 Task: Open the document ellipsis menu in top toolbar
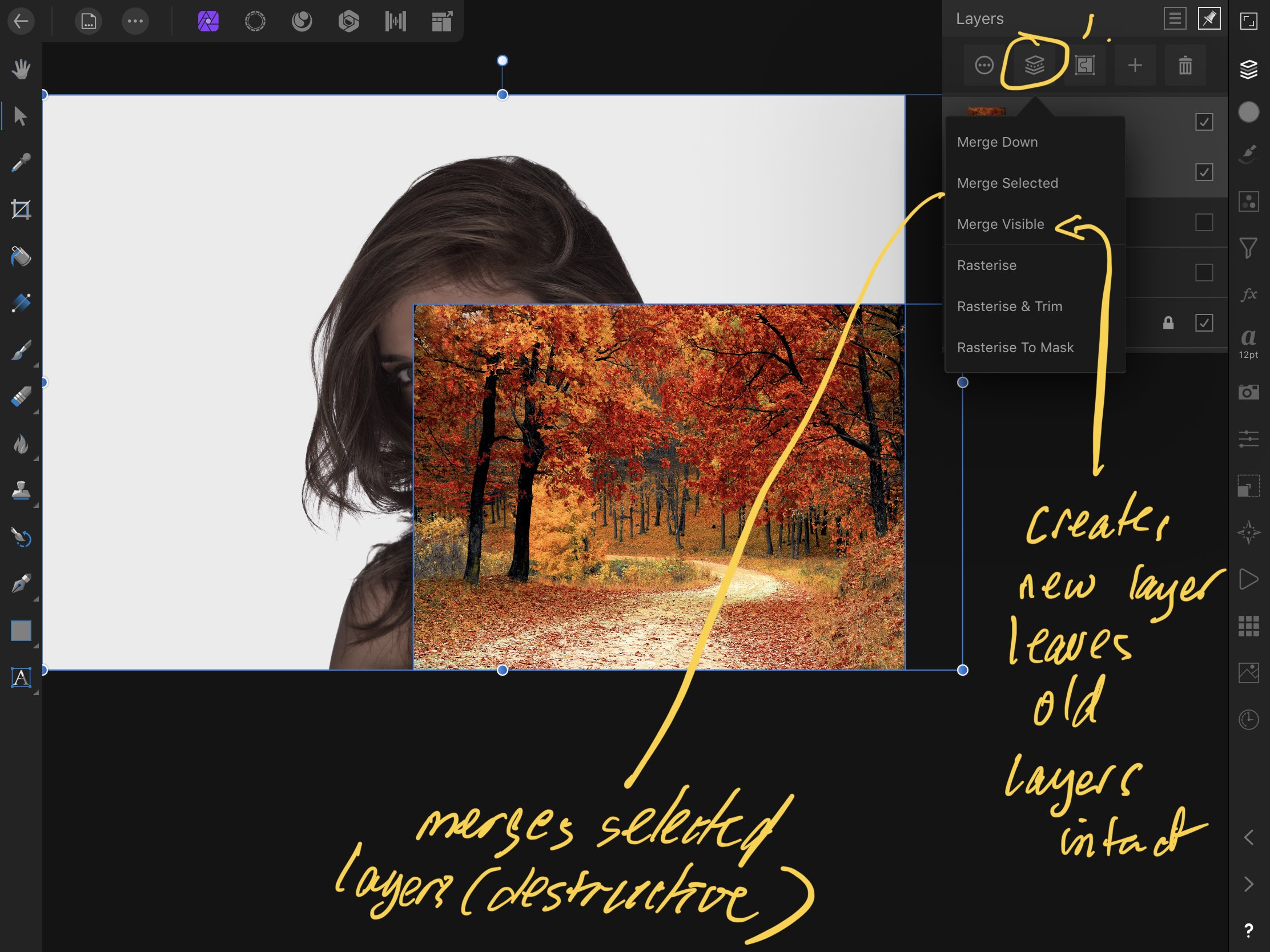(x=135, y=21)
